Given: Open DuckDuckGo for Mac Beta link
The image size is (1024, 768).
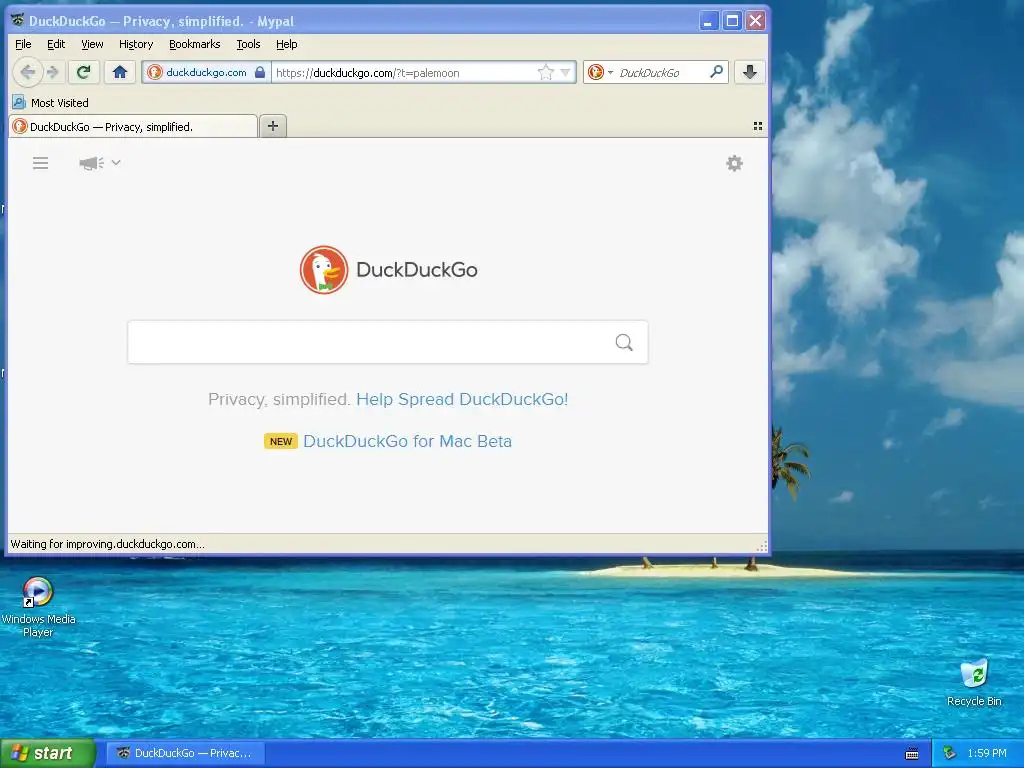Looking at the screenshot, I should pos(408,441).
